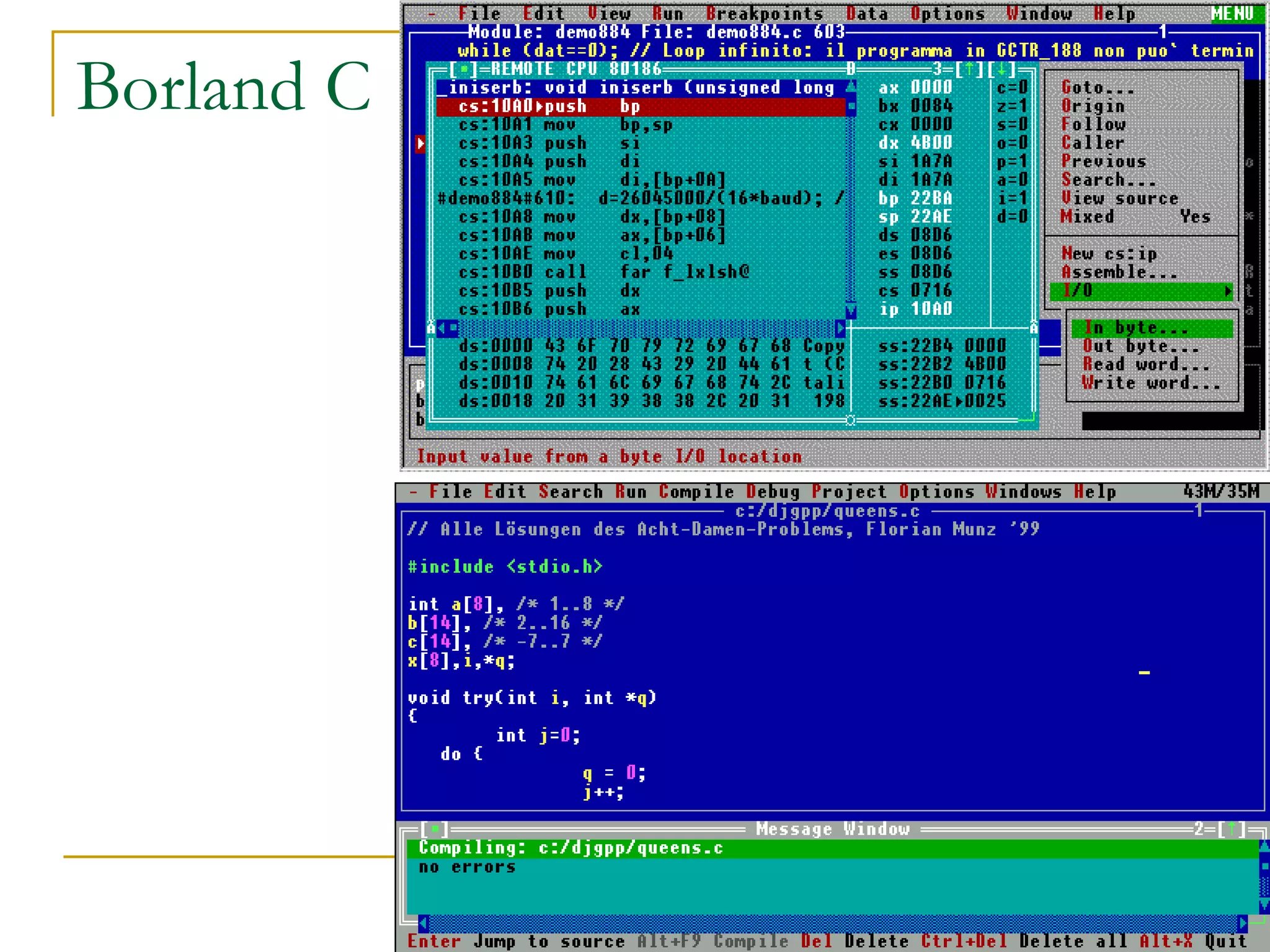Open the Edit menu in Turbo Debugger
The height and width of the screenshot is (952, 1270).
543,13
